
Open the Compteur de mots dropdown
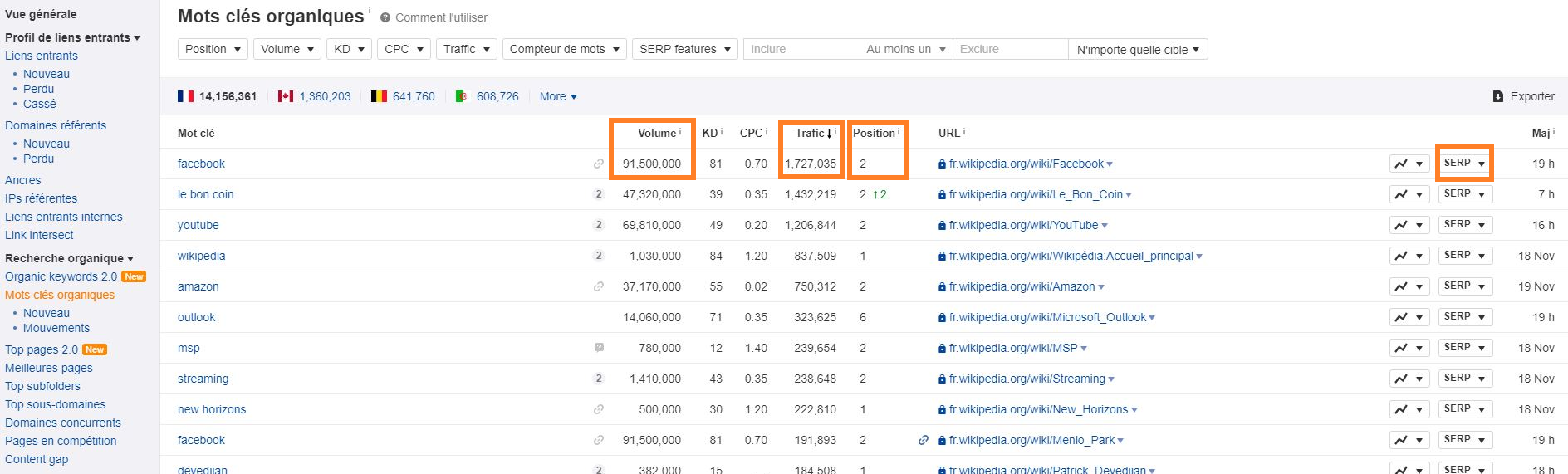[564, 49]
